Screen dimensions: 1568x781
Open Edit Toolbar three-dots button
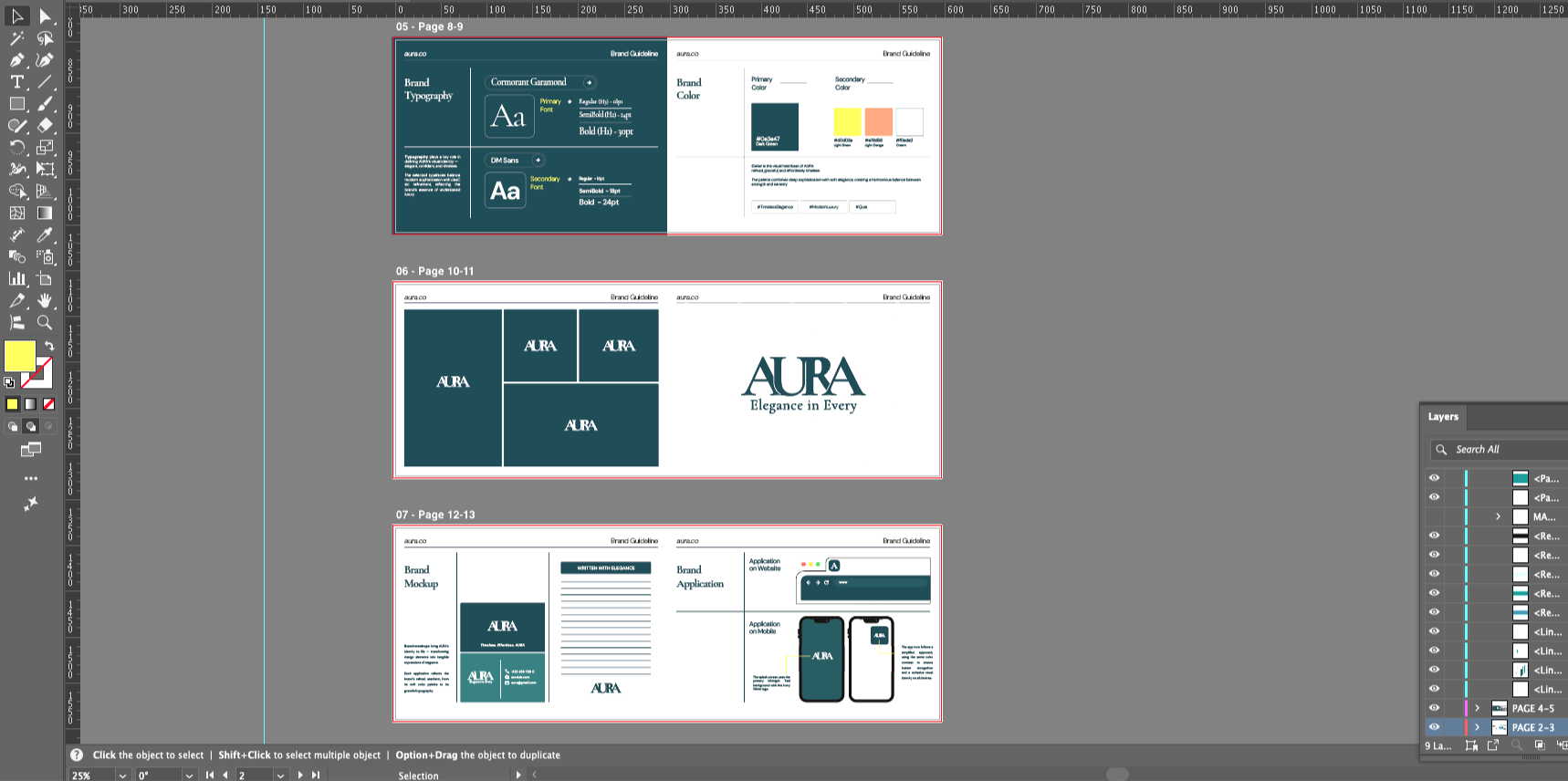pyautogui.click(x=31, y=478)
